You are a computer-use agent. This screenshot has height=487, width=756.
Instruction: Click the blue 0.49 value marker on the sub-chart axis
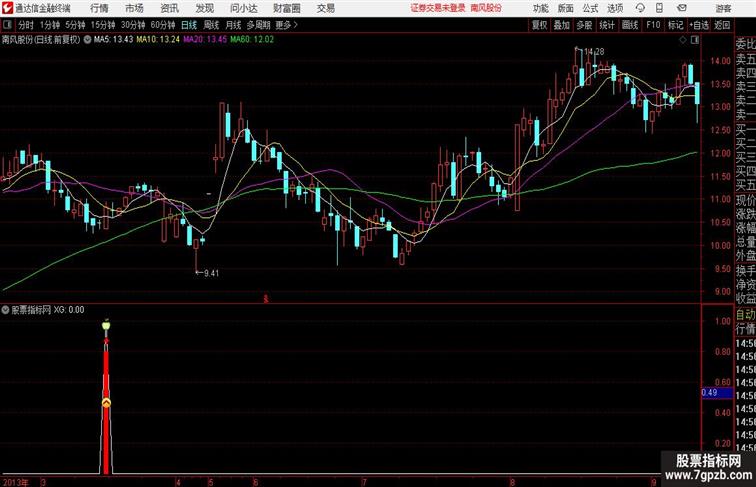(716, 392)
